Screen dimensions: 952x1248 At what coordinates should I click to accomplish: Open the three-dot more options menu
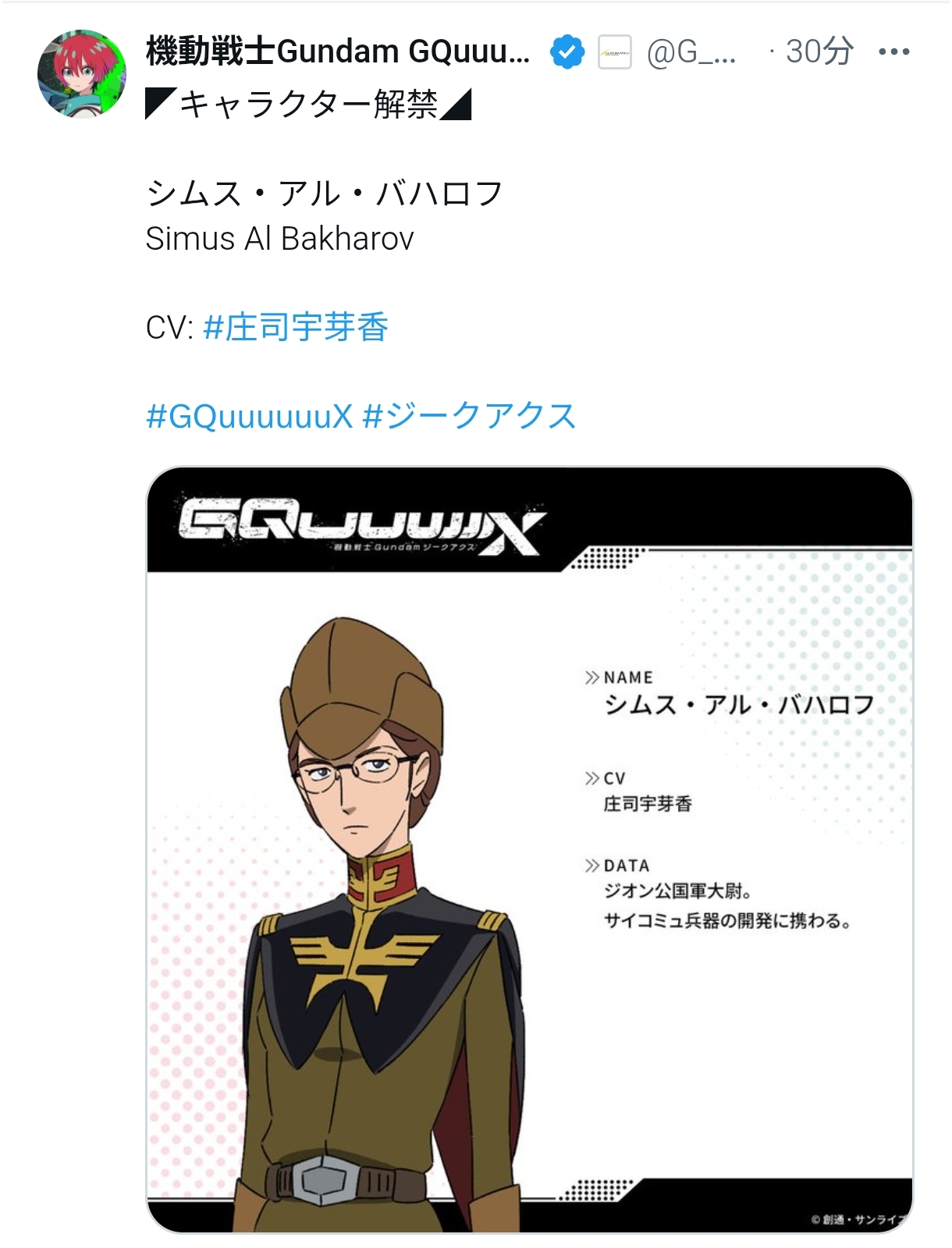pos(893,52)
